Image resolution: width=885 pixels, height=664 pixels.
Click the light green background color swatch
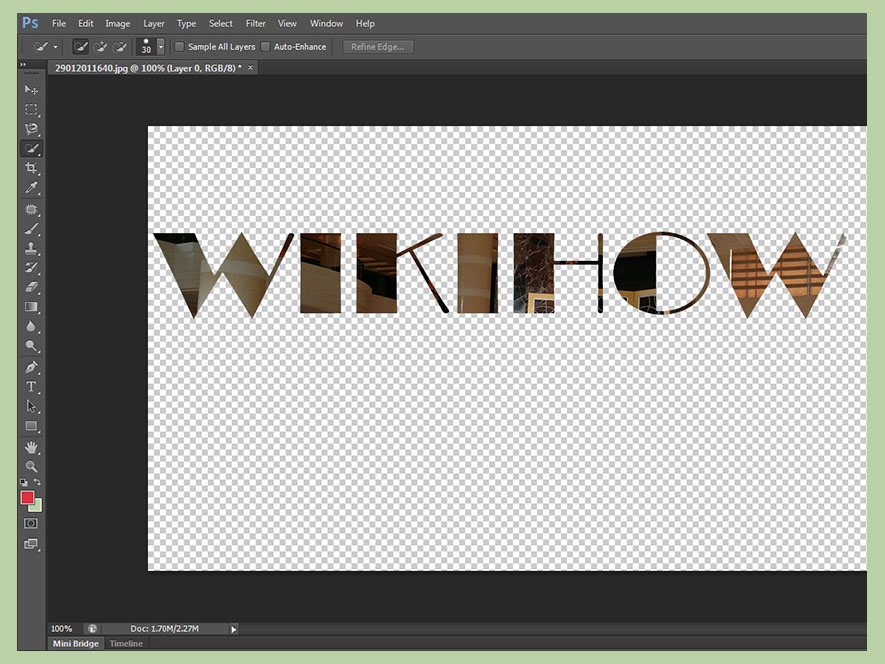click(37, 506)
